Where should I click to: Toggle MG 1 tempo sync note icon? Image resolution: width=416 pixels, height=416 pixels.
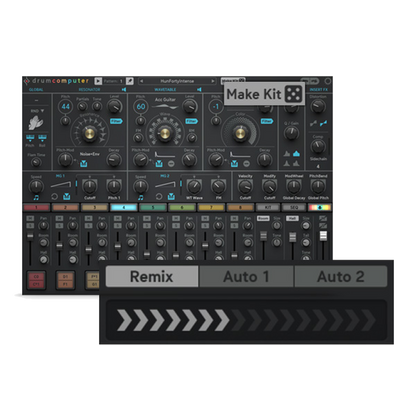[36, 198]
